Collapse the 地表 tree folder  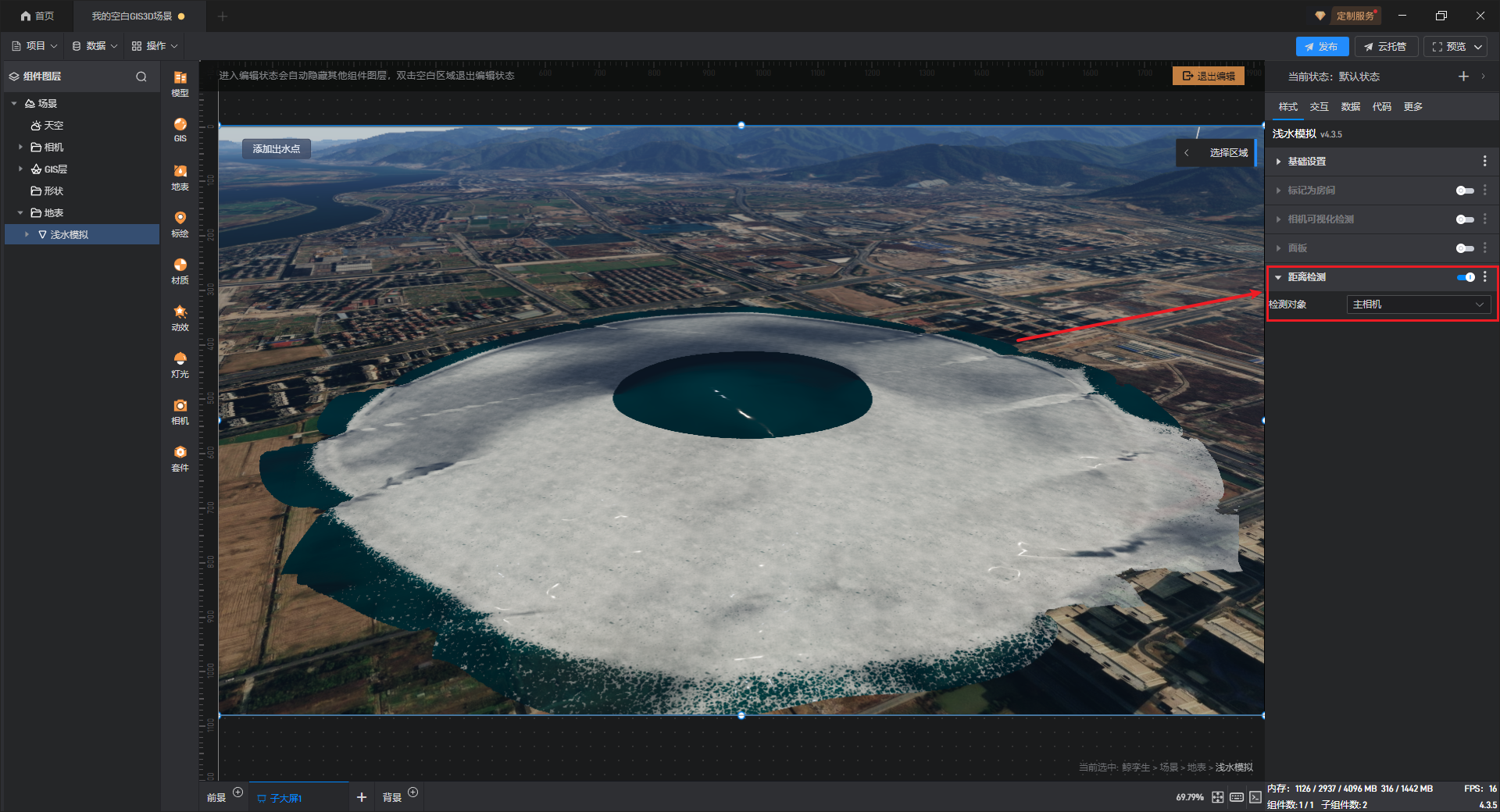point(20,212)
